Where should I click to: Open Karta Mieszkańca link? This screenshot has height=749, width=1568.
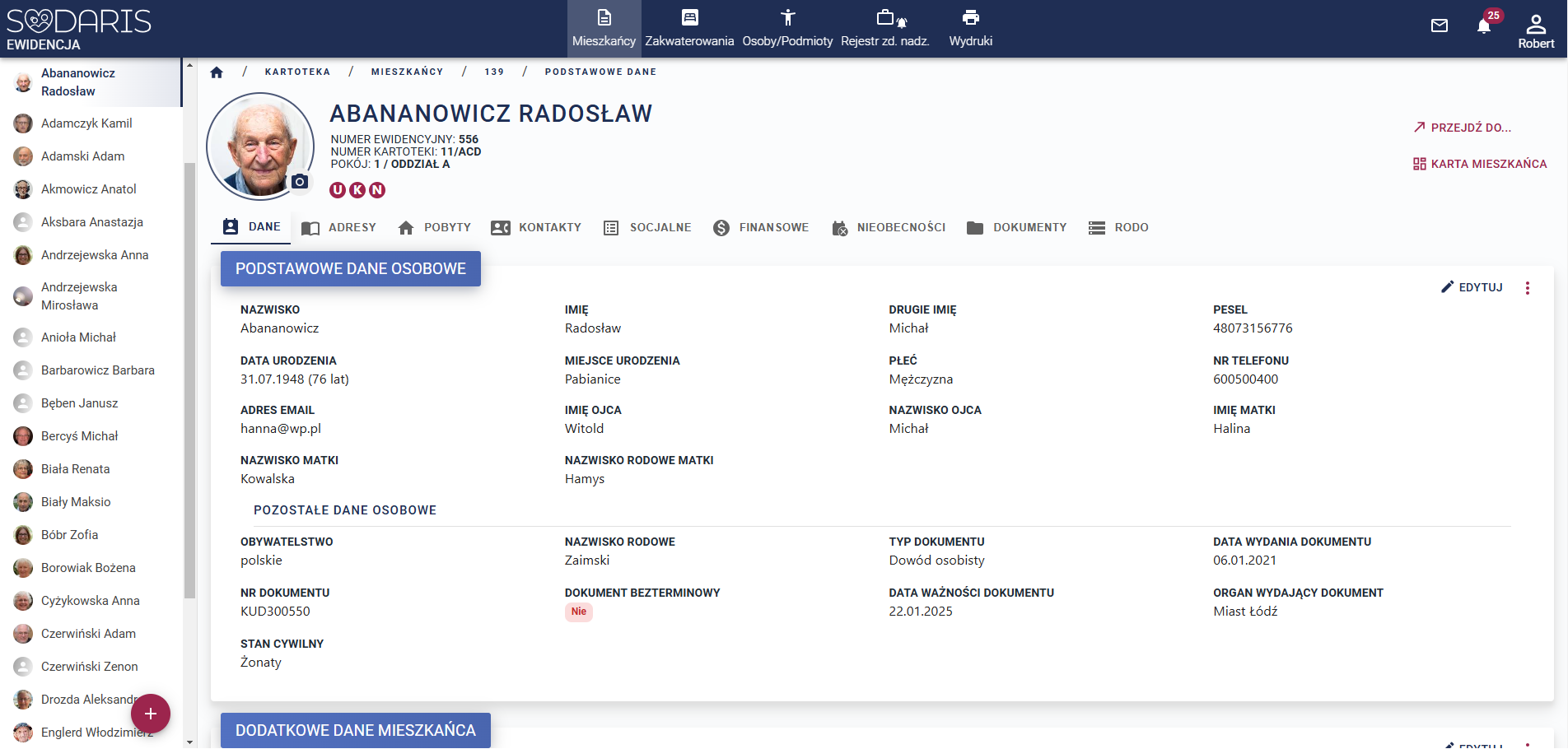pyautogui.click(x=1480, y=164)
